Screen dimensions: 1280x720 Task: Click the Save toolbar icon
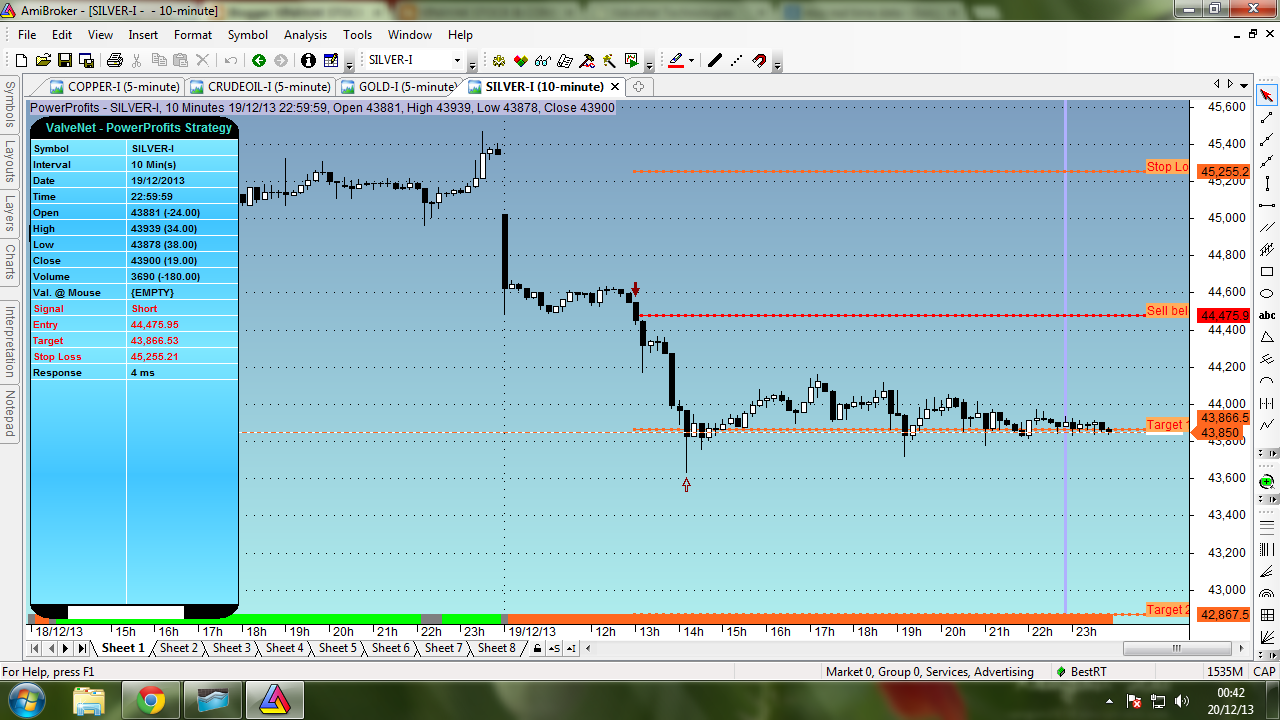click(x=65, y=61)
